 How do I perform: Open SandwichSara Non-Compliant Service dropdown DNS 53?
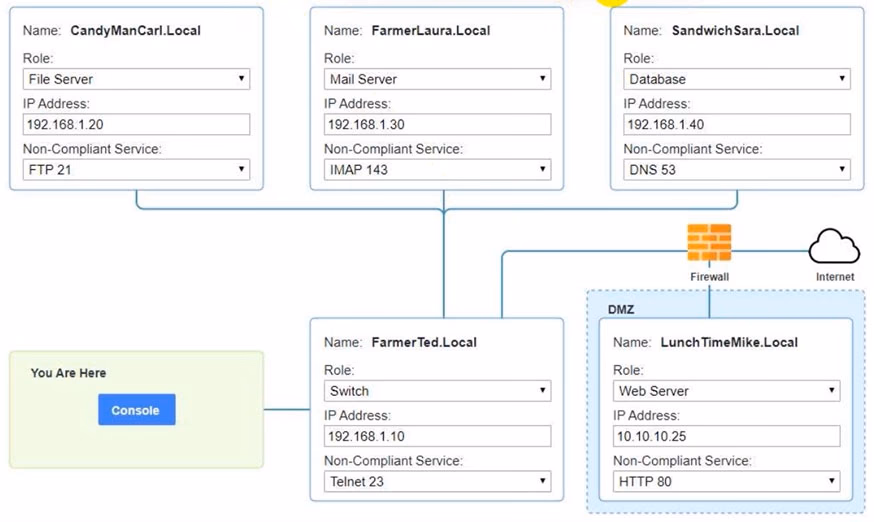(737, 170)
